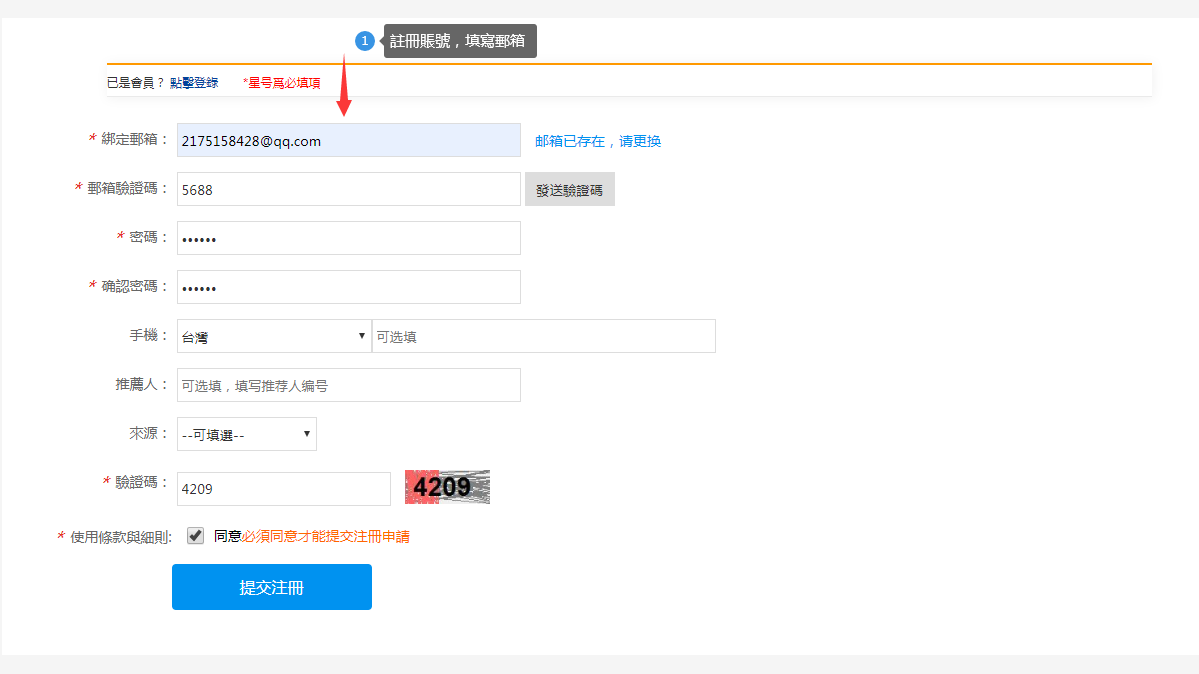Click the 推薦人 referrer input field
The image size is (1199, 674).
[348, 384]
